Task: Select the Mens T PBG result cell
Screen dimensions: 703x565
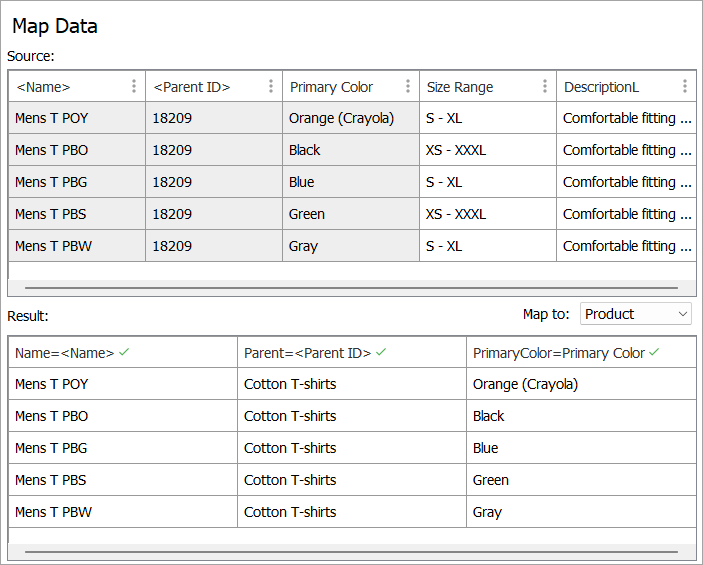Action: point(52,448)
